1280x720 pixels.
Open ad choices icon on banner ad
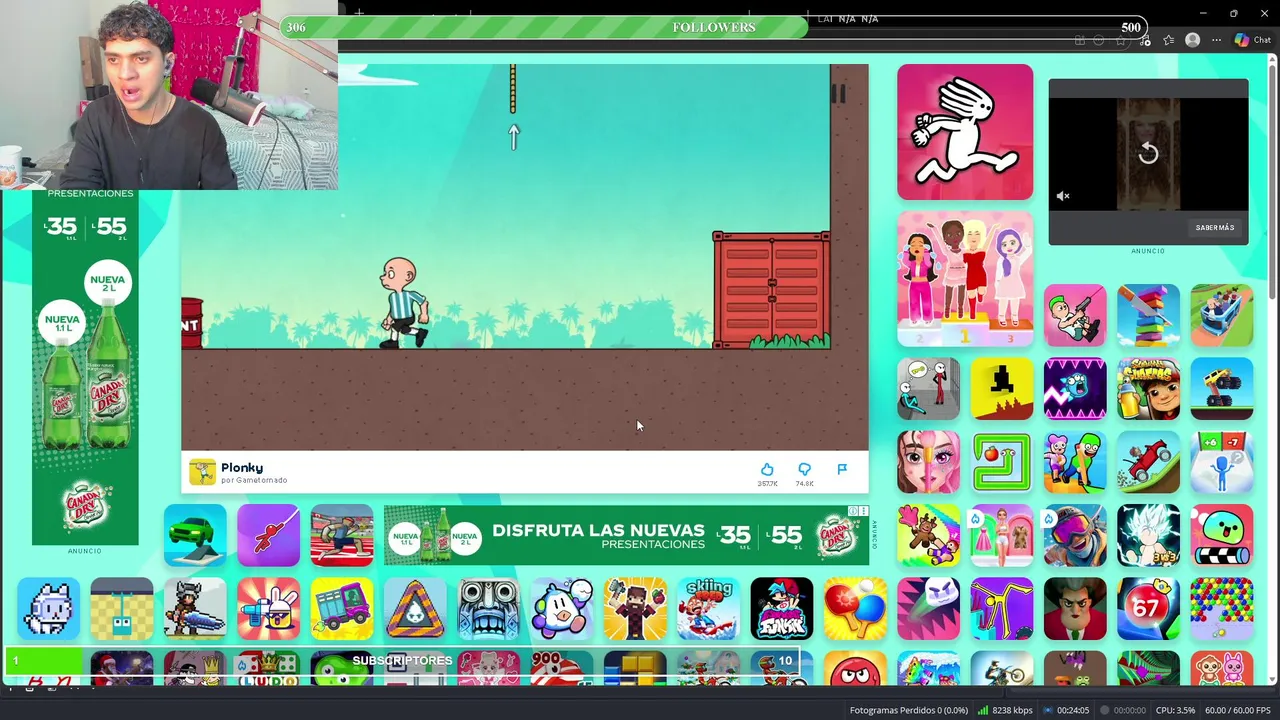coord(853,511)
